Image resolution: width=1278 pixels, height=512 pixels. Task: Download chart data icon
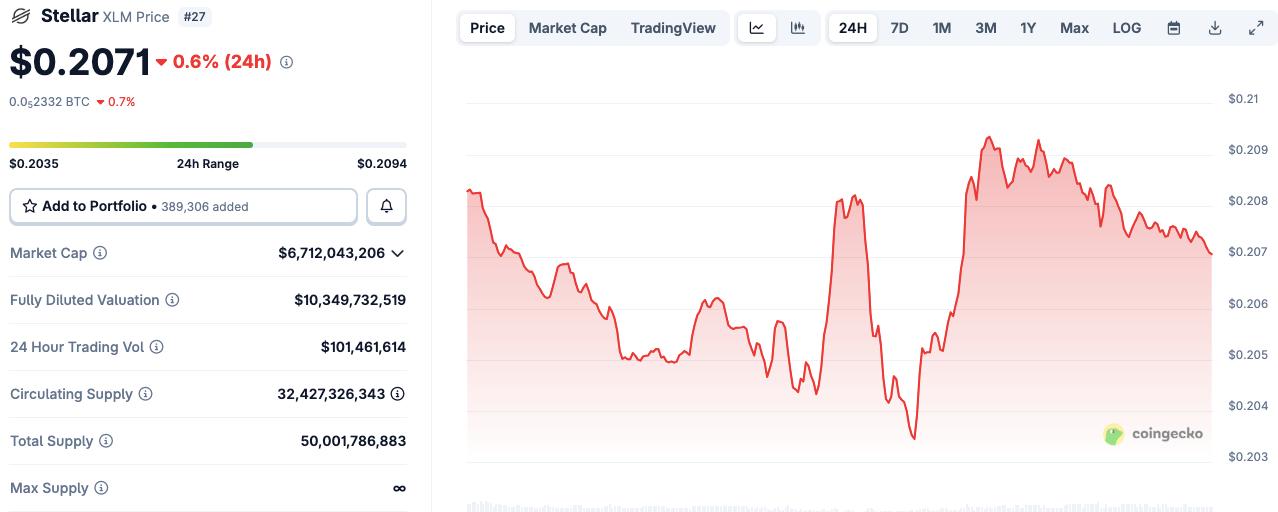1215,28
